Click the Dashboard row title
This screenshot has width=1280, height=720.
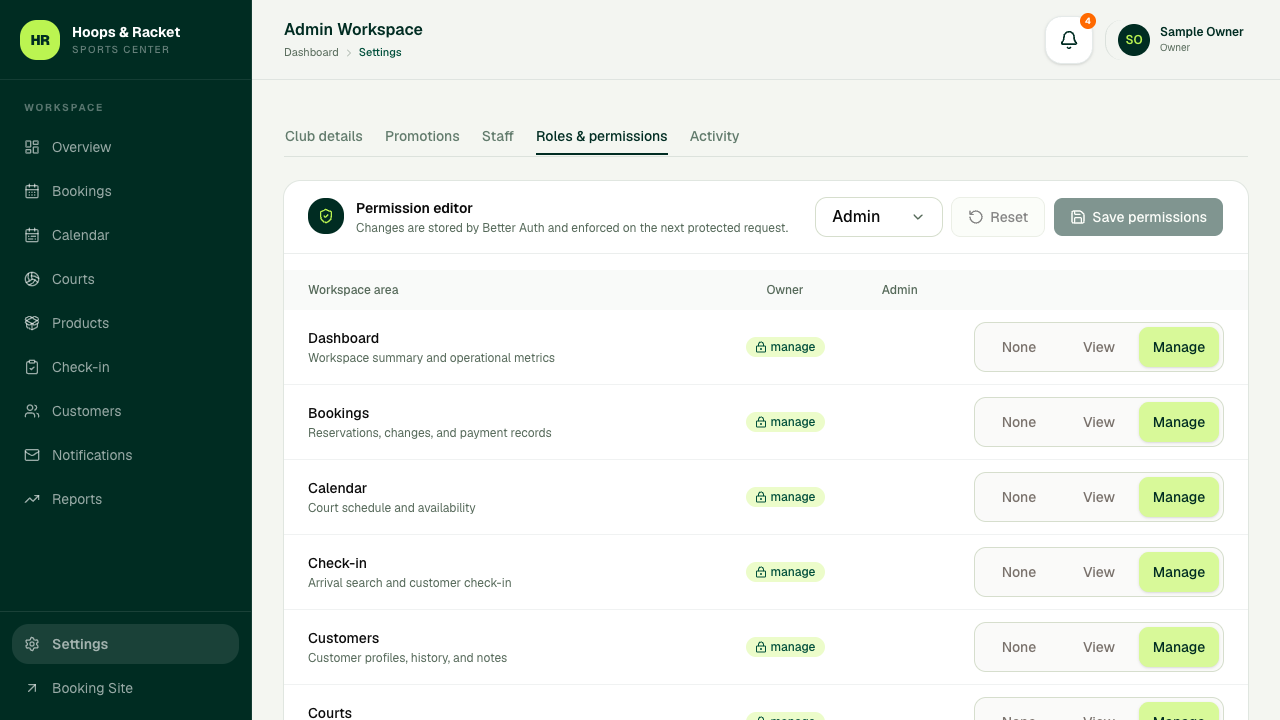[x=343, y=338]
